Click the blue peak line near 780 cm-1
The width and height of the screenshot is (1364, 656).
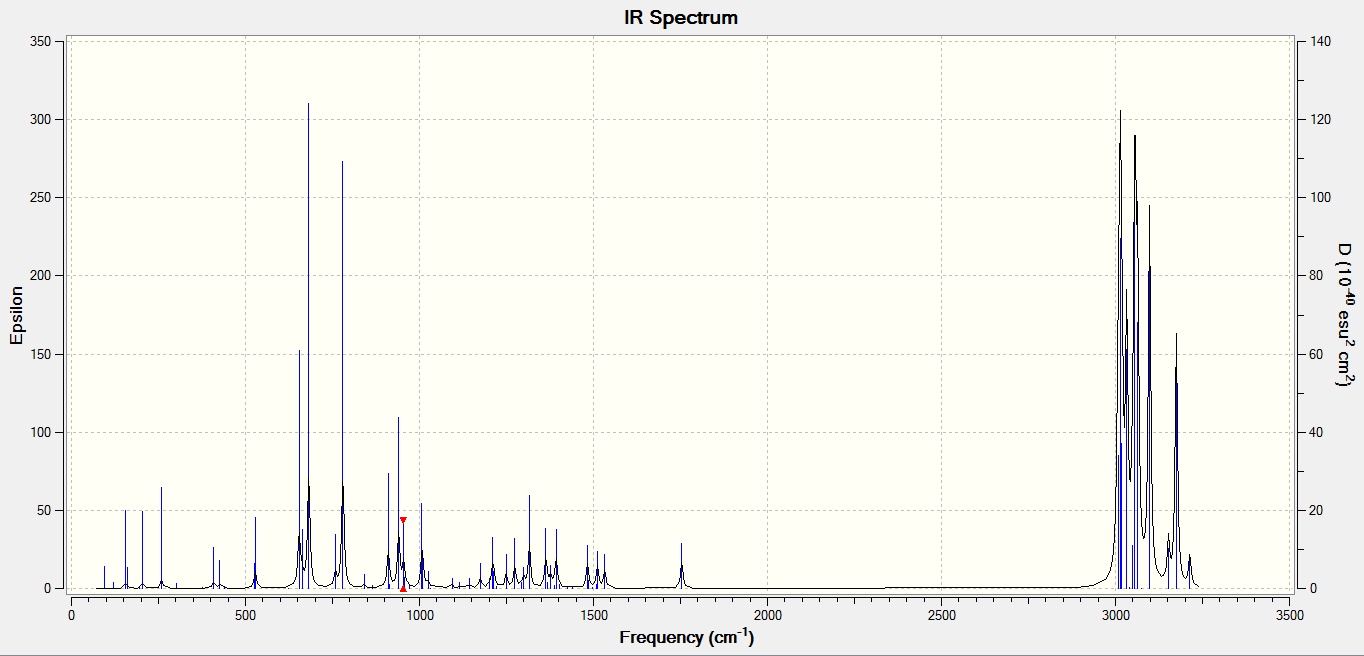[x=342, y=374]
